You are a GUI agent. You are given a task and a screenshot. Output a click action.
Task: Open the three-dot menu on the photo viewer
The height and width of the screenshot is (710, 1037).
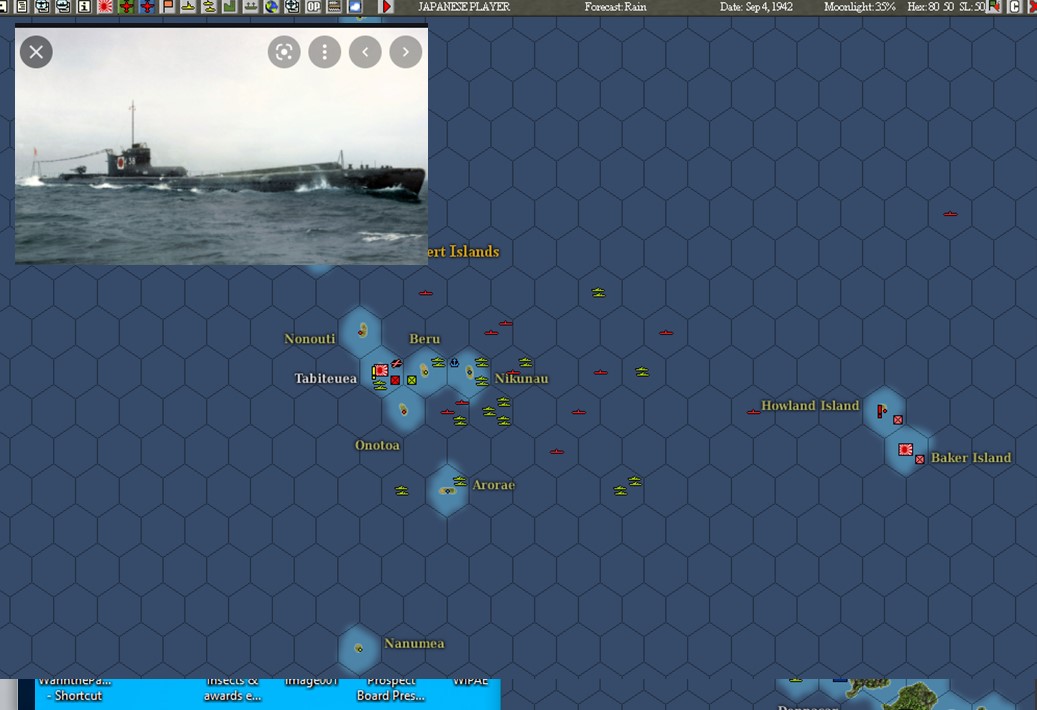[x=324, y=51]
